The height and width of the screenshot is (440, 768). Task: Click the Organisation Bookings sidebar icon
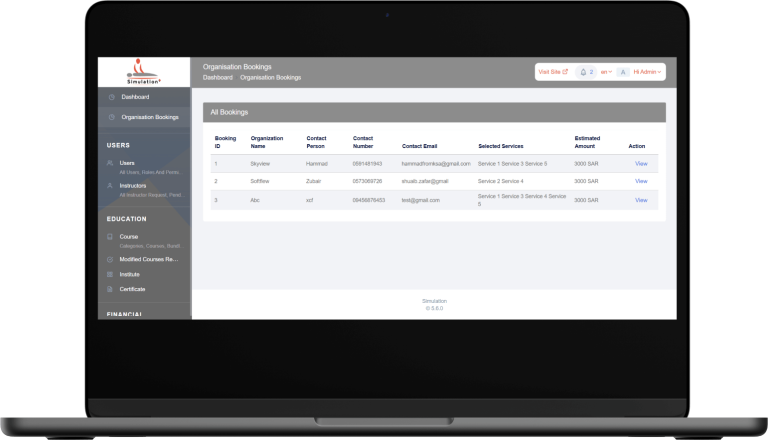pos(112,117)
